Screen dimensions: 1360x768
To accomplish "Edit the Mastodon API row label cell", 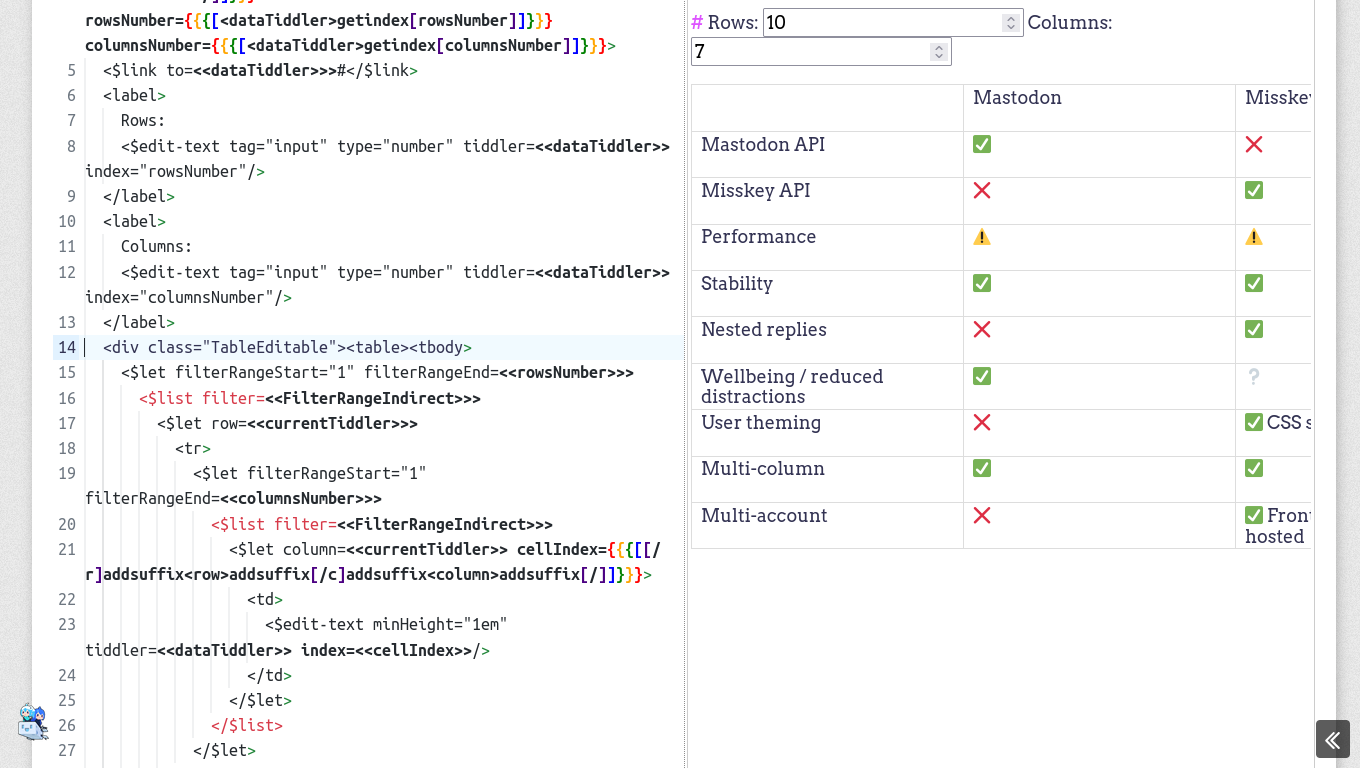I will (x=827, y=154).
